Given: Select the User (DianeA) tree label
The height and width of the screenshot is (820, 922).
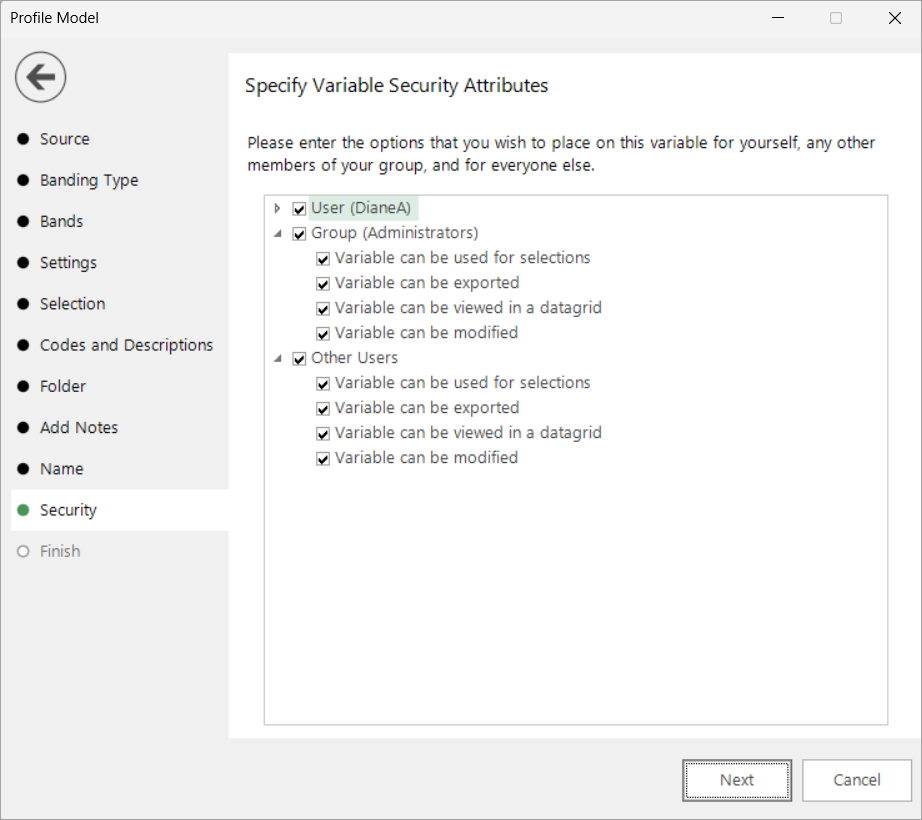Looking at the screenshot, I should point(361,208).
